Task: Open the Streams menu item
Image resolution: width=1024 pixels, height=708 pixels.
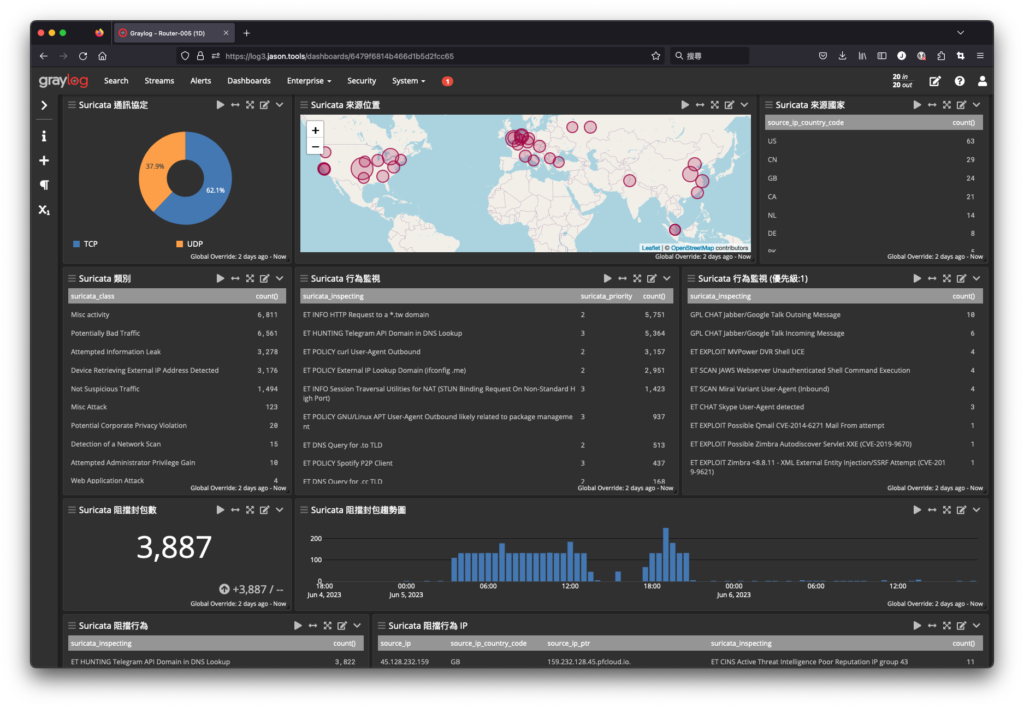Action: (159, 81)
